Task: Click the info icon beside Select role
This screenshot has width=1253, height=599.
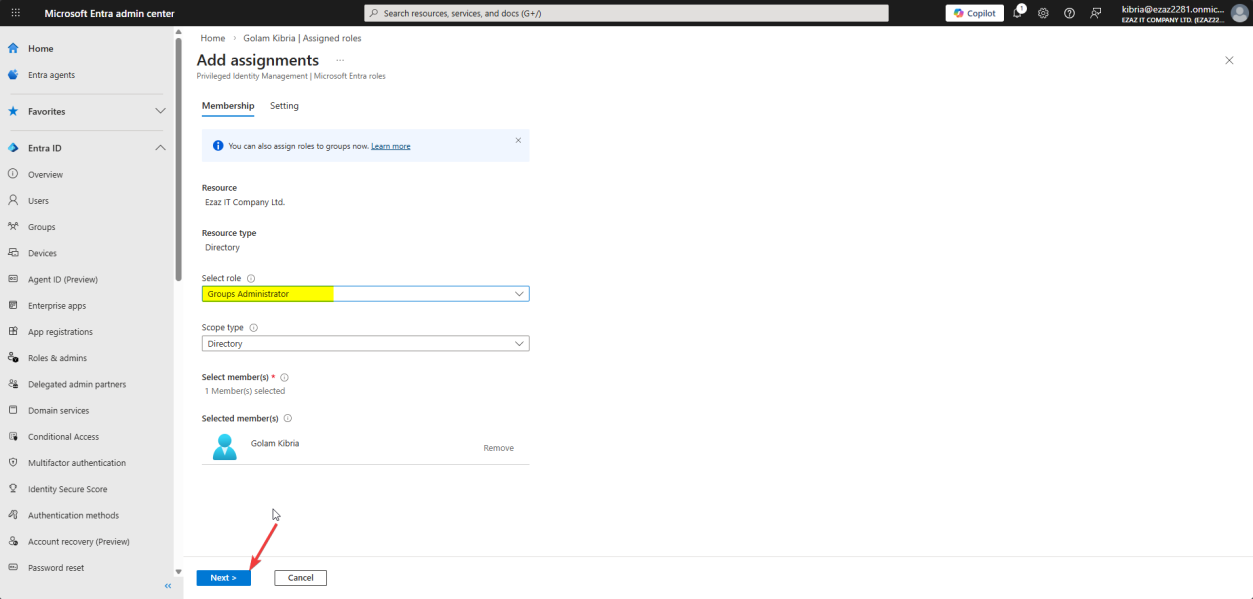Action: click(x=251, y=278)
